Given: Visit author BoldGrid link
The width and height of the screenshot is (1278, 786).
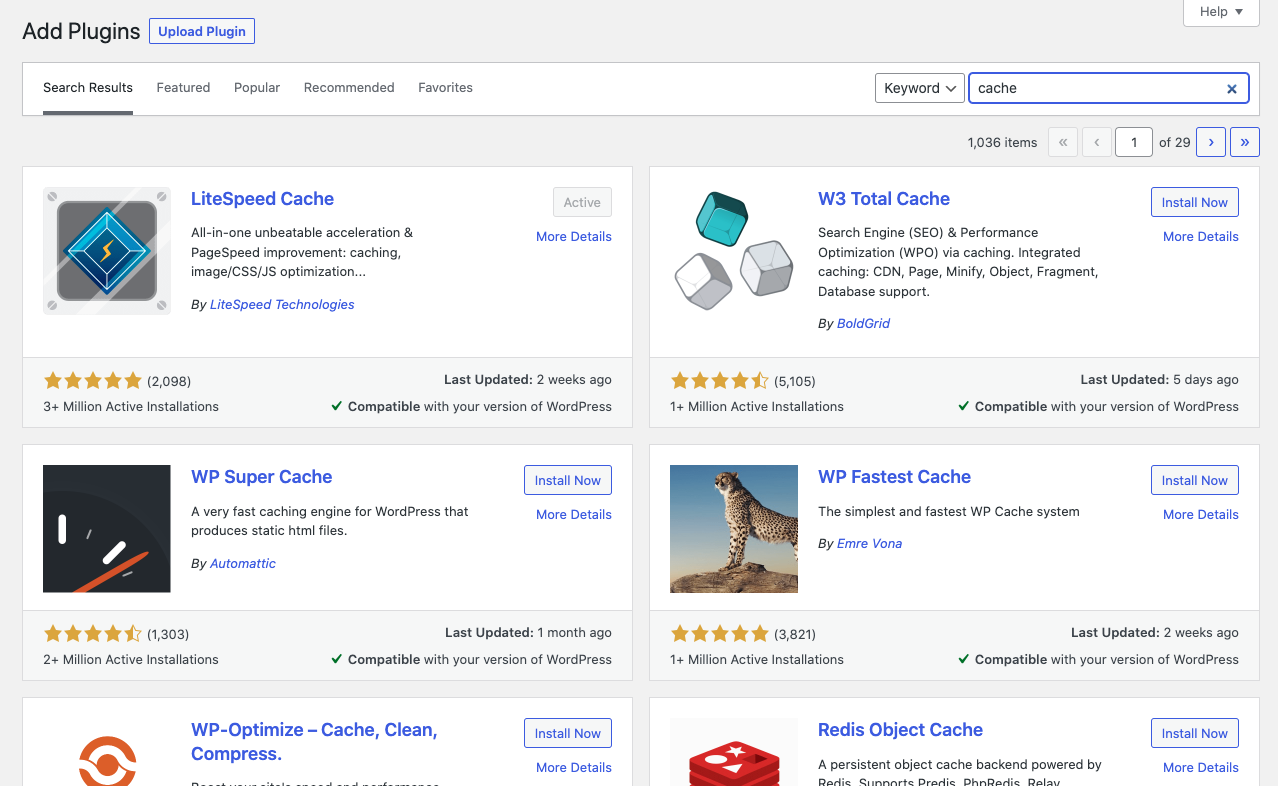Looking at the screenshot, I should pyautogui.click(x=863, y=324).
